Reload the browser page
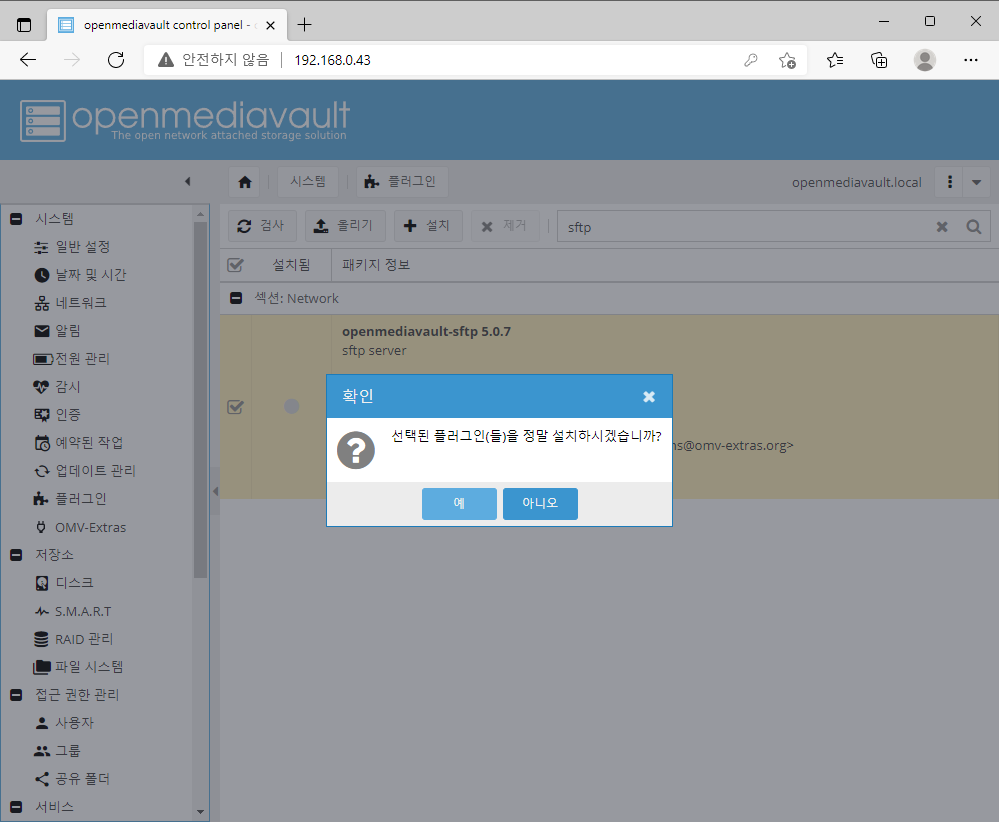The image size is (999, 822). (x=116, y=60)
